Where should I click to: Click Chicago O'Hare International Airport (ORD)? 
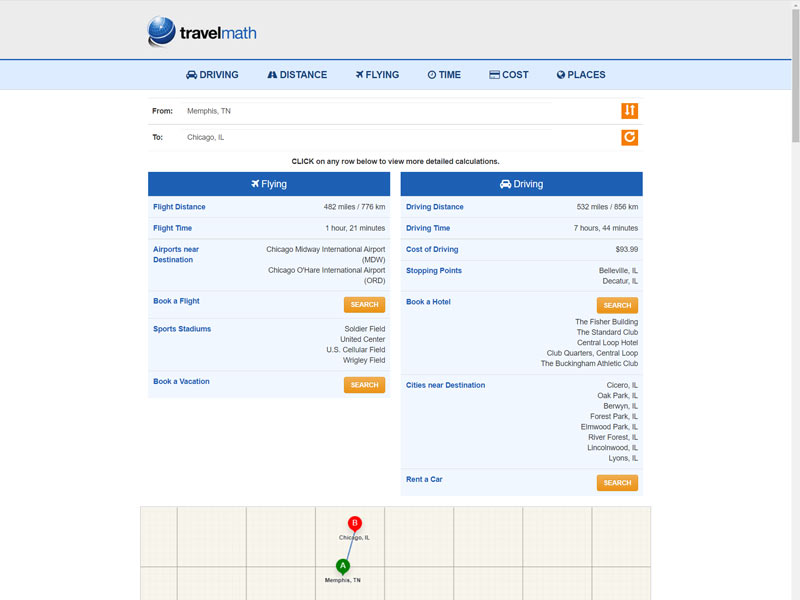(327, 276)
